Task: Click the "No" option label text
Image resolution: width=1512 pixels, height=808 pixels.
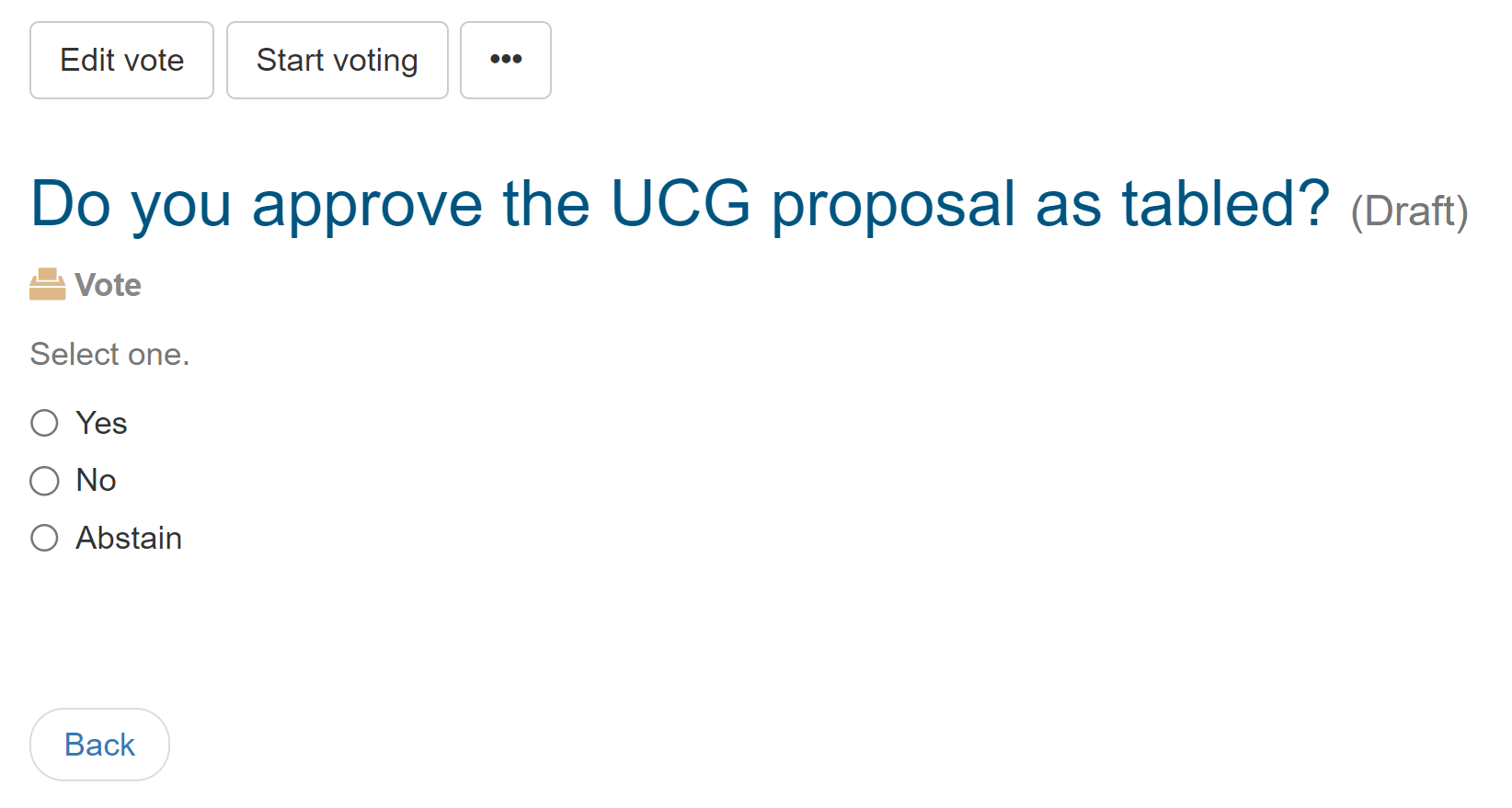Action: coord(96,481)
